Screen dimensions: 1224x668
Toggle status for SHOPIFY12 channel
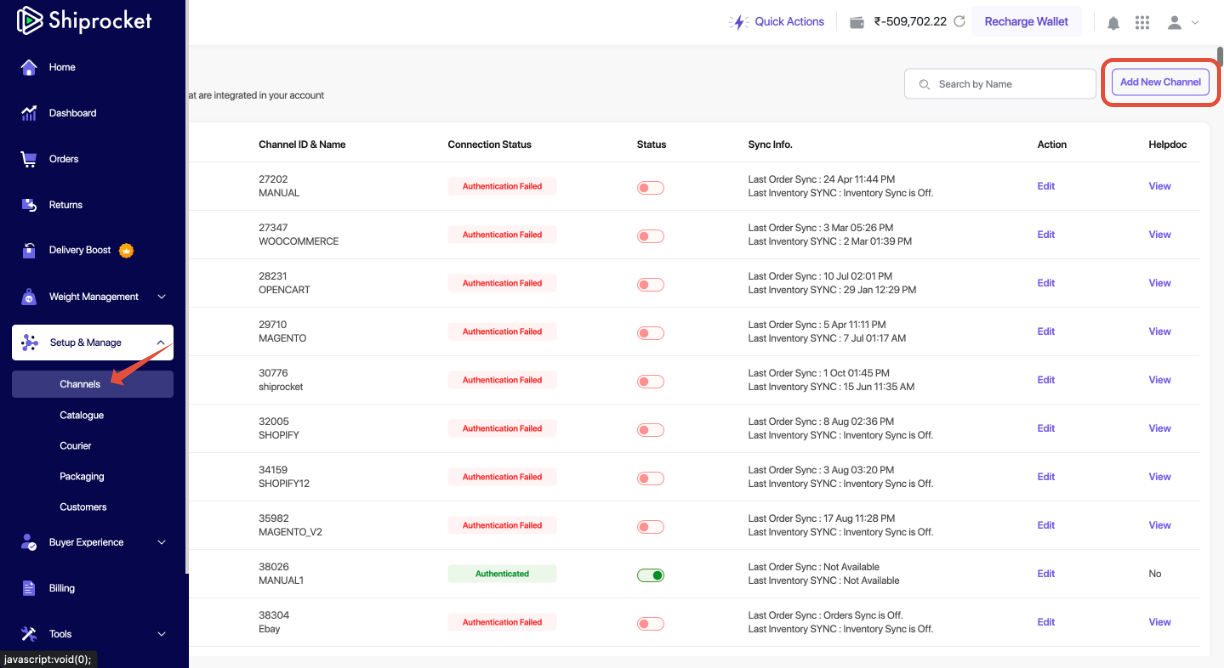tap(650, 478)
